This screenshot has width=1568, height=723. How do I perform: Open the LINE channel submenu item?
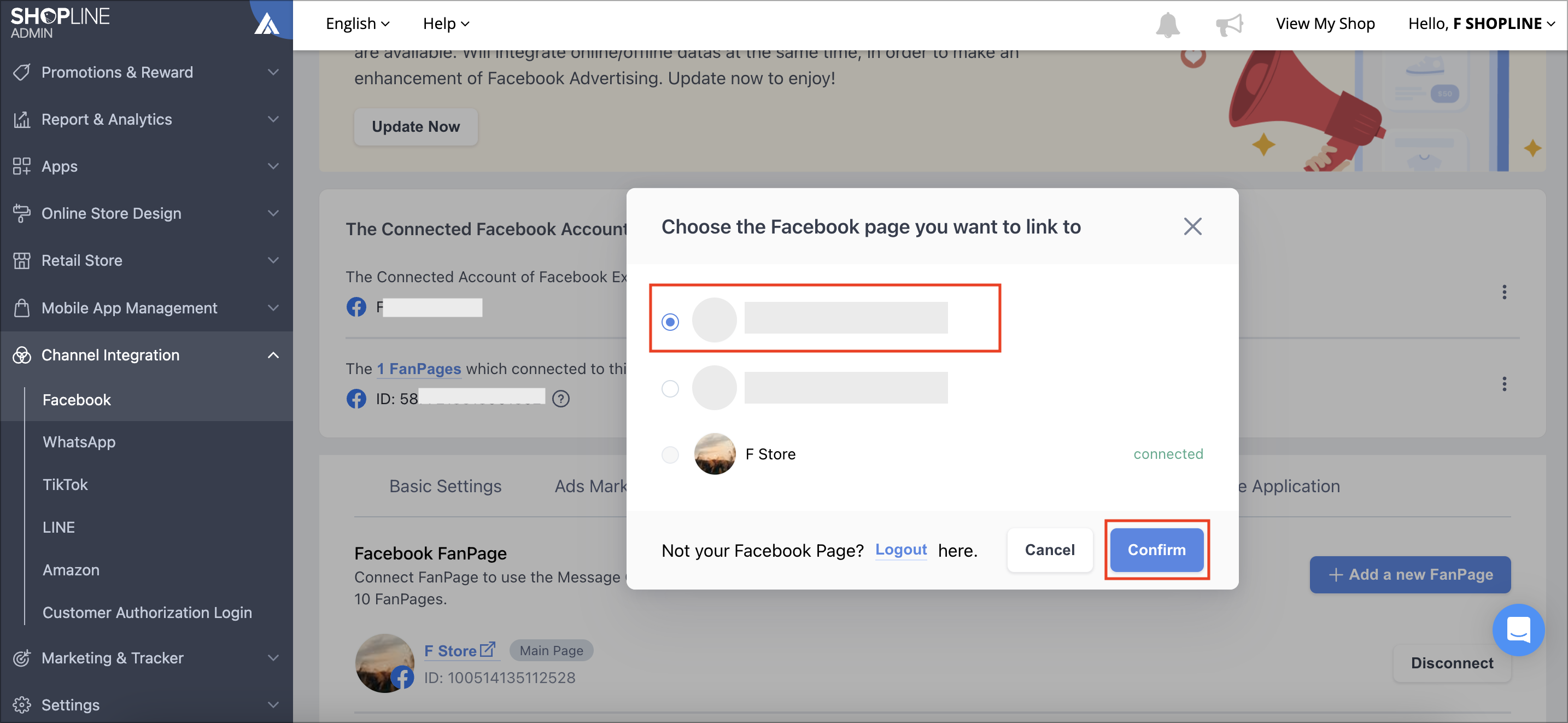coord(58,527)
